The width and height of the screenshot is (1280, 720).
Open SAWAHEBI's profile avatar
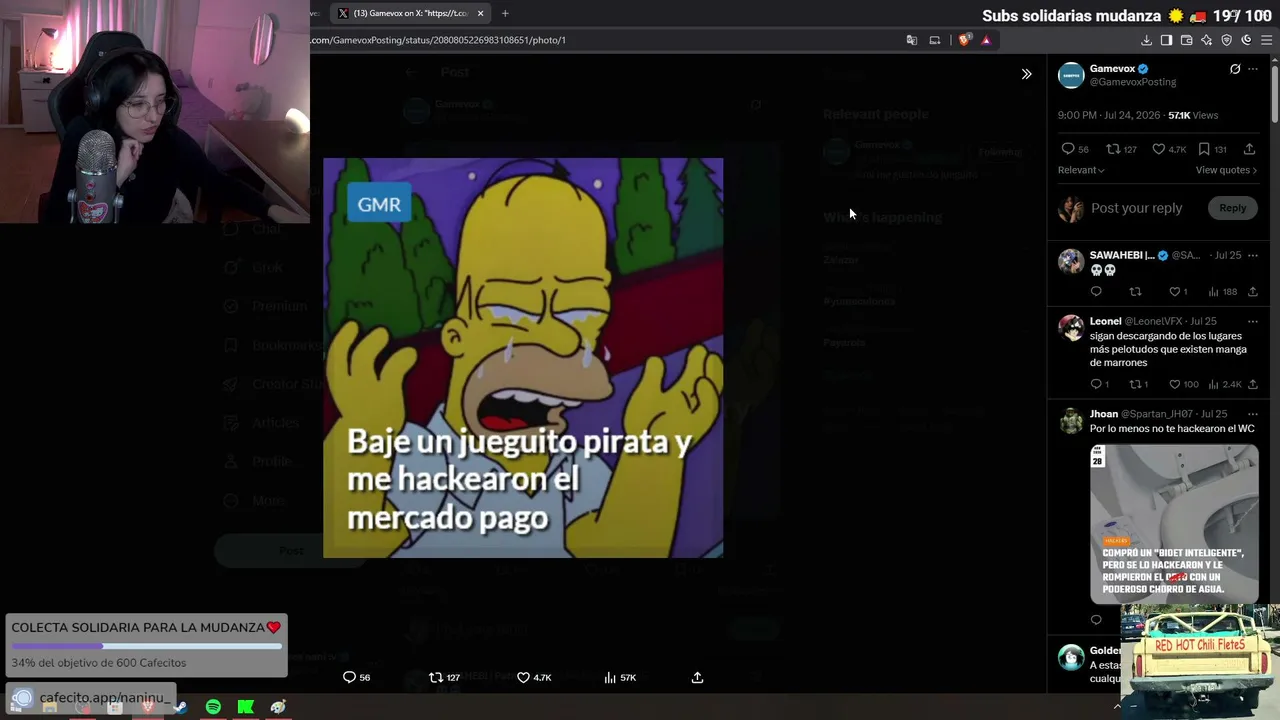(1071, 261)
